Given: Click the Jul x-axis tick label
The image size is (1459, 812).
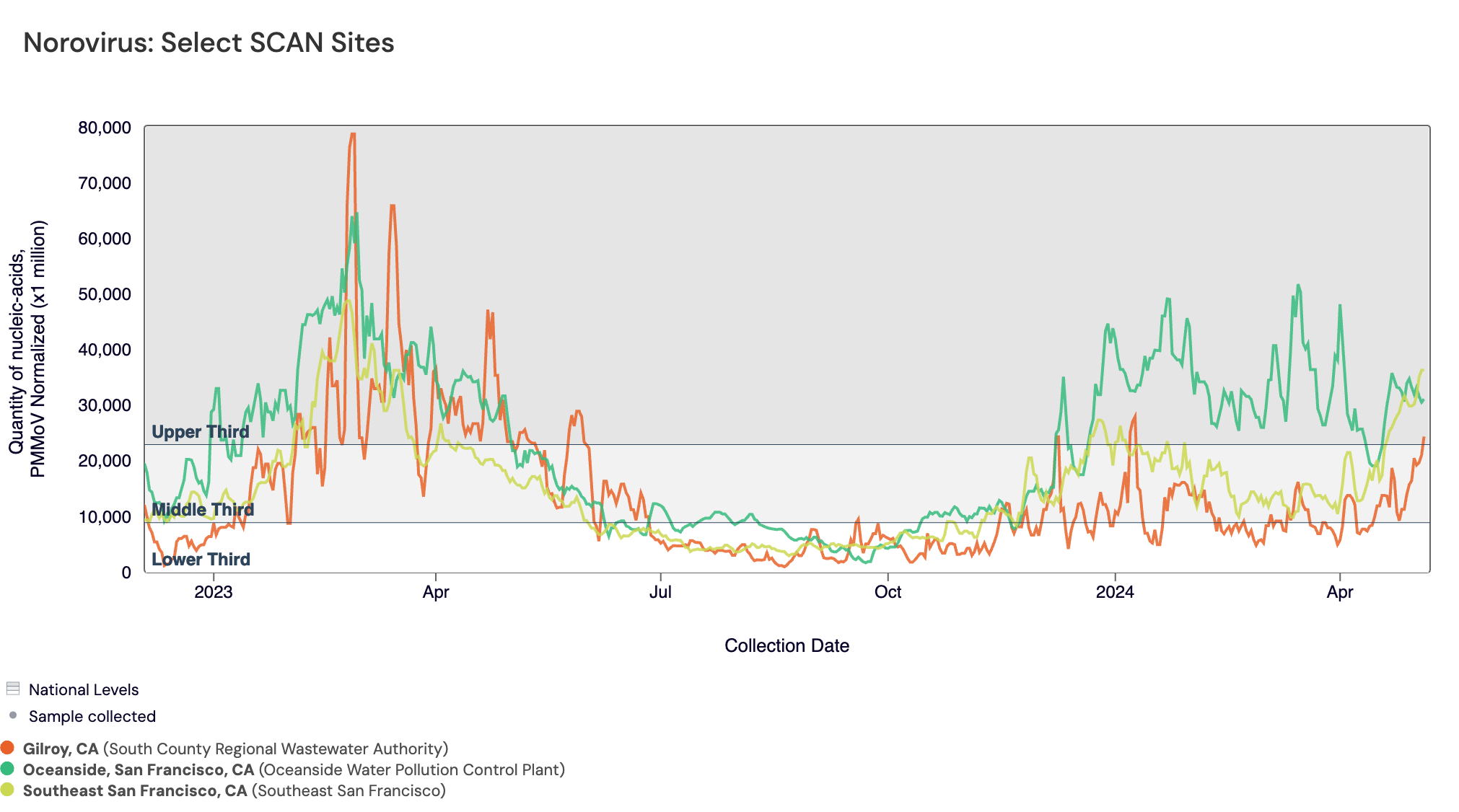Looking at the screenshot, I should coord(660,592).
